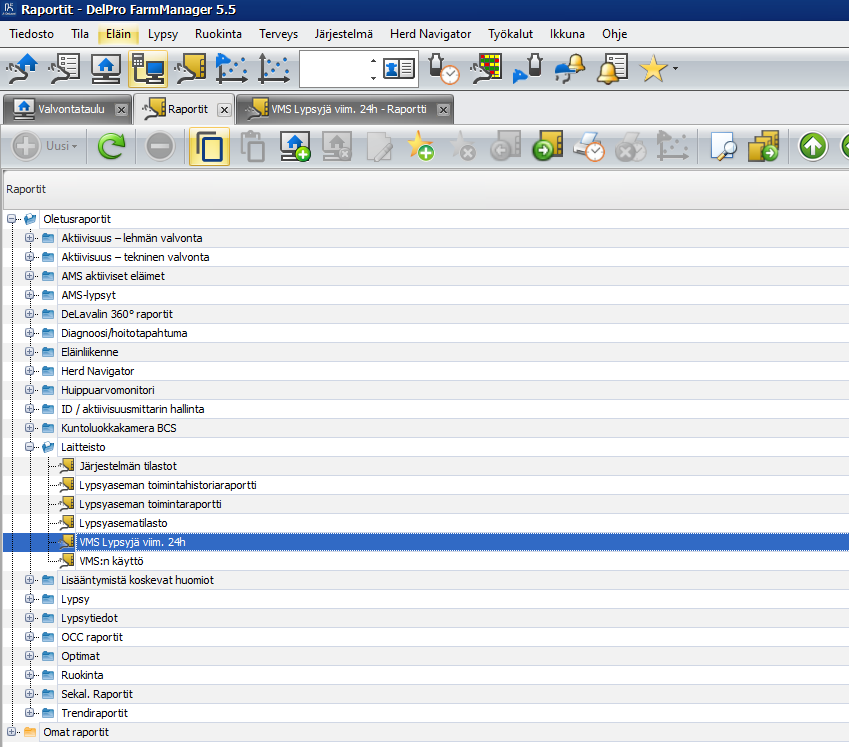
Task: Close the Valvontataulu tab
Action: point(121,110)
